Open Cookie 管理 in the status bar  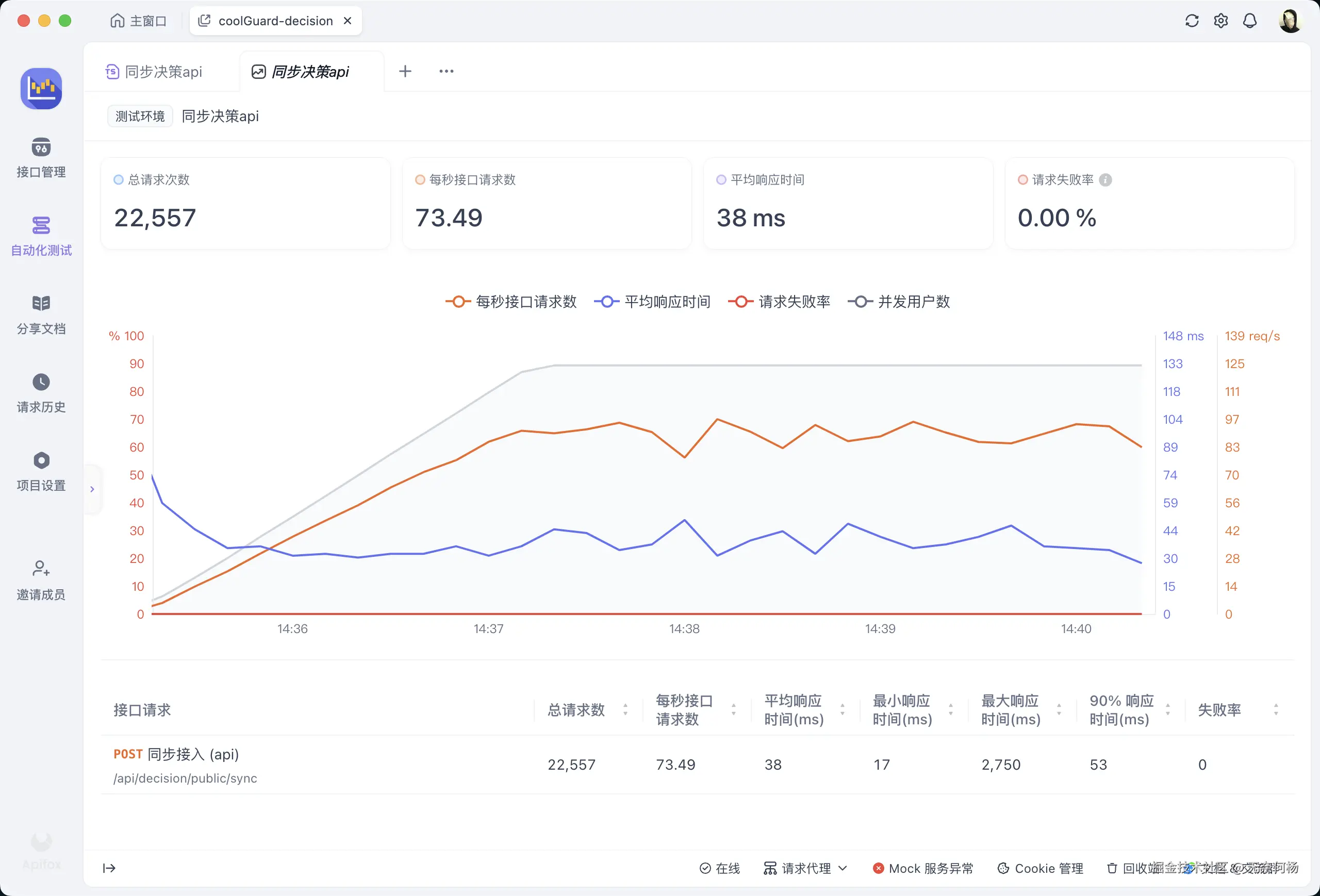click(1040, 868)
